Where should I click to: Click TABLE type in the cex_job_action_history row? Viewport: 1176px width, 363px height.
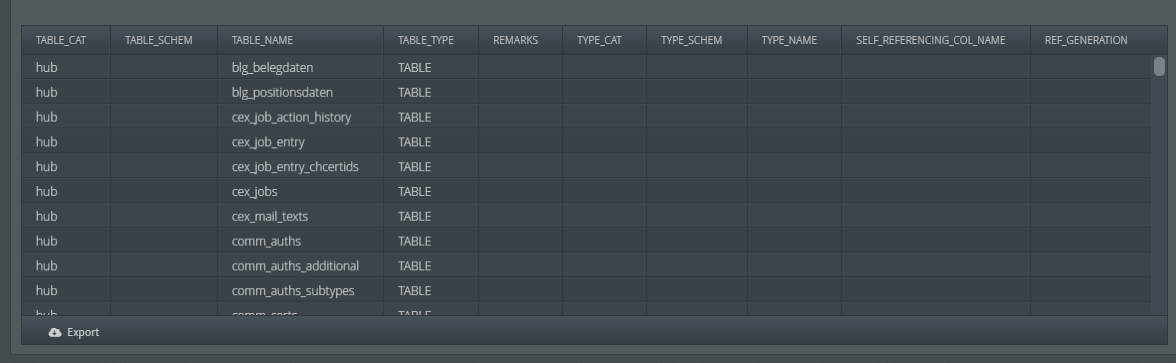pyautogui.click(x=415, y=117)
